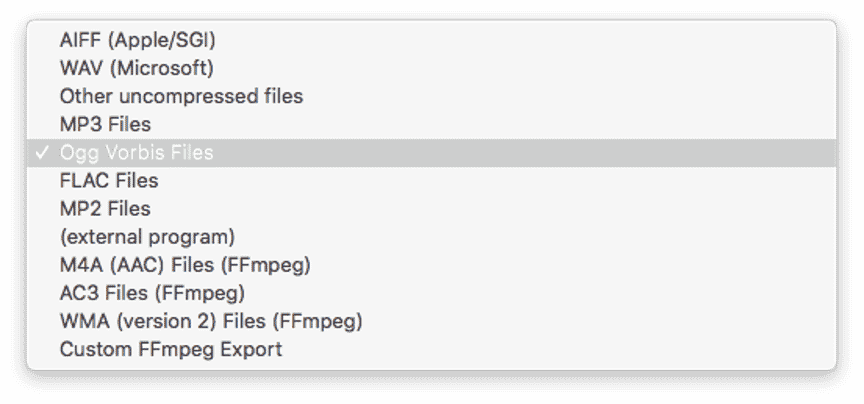Choose the (external program) option
864x404 pixels.
tap(147, 237)
